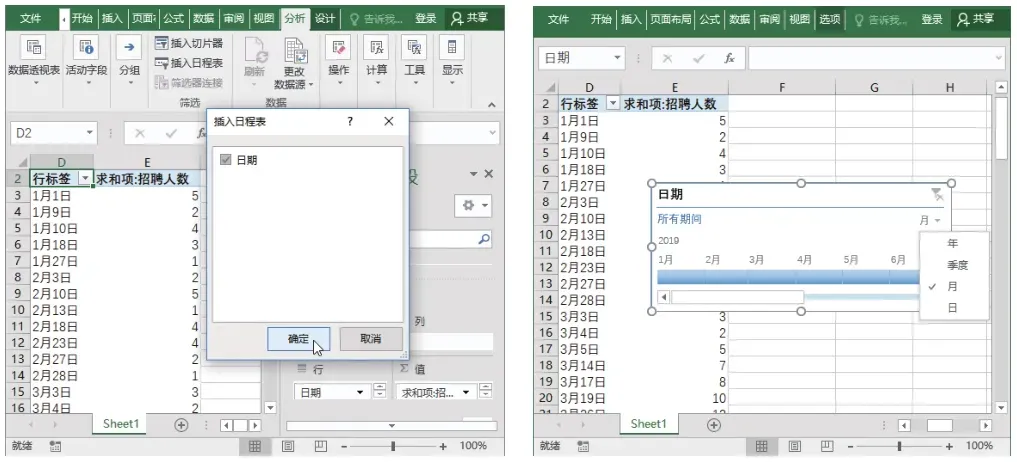Expand Name Box dropdown showing D2
The height and width of the screenshot is (462, 1017).
click(90, 133)
